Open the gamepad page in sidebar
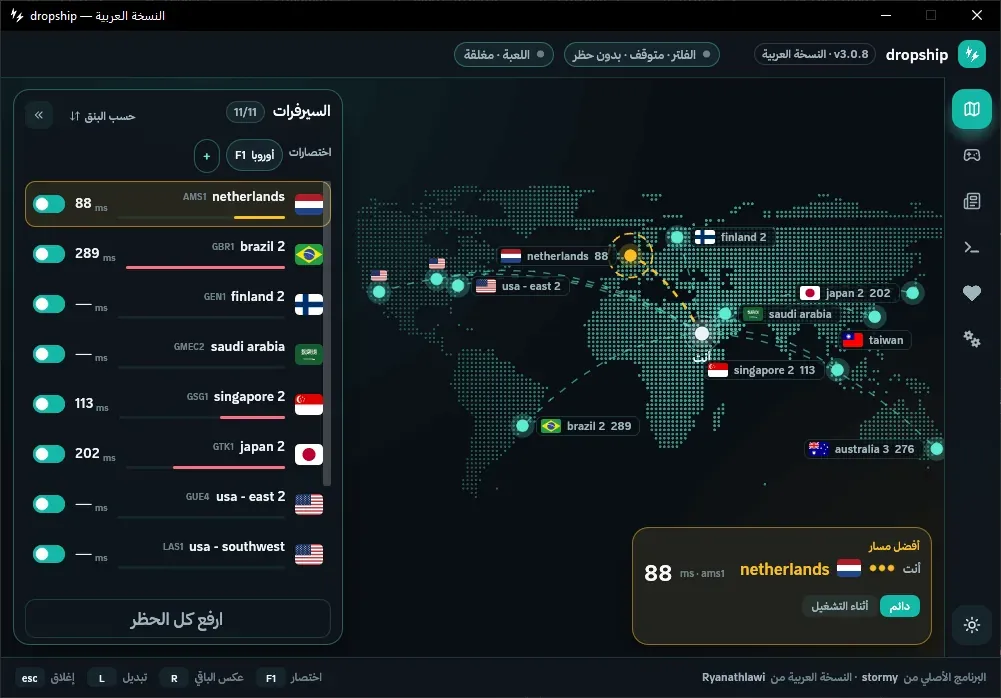 coord(972,155)
